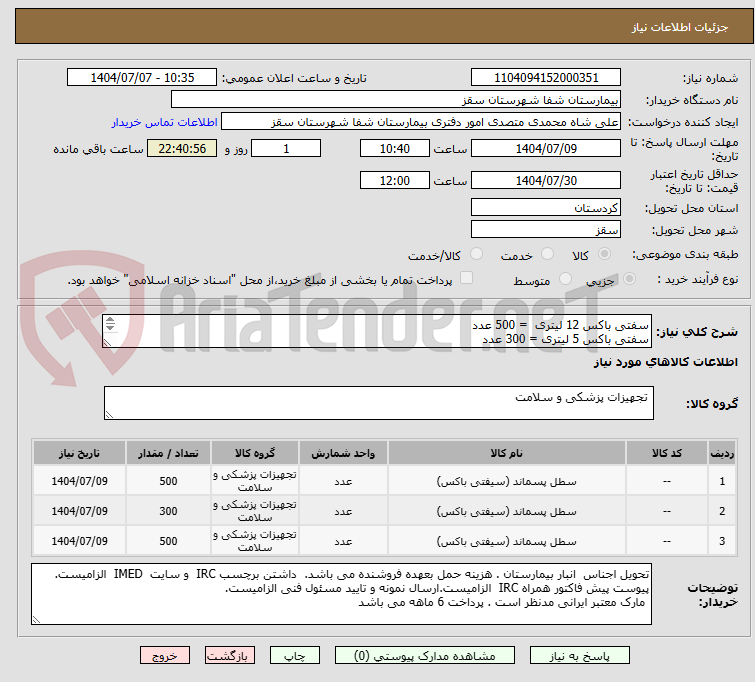
Task: Click the استان محل تحویل field showing کردستان
Action: tap(546, 208)
